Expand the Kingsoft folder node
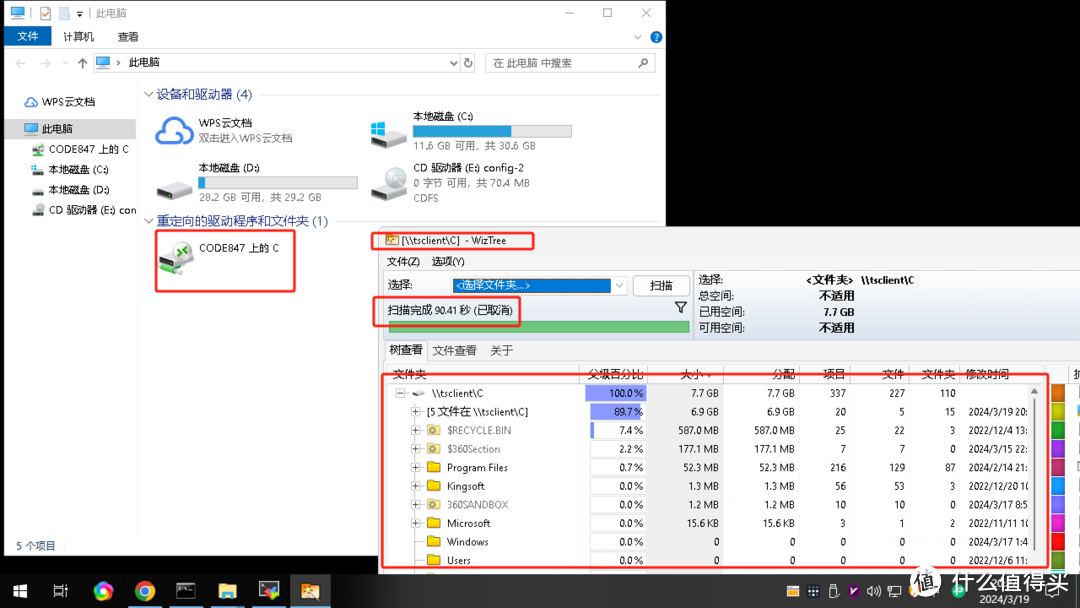The height and width of the screenshot is (608, 1080). [x=415, y=485]
